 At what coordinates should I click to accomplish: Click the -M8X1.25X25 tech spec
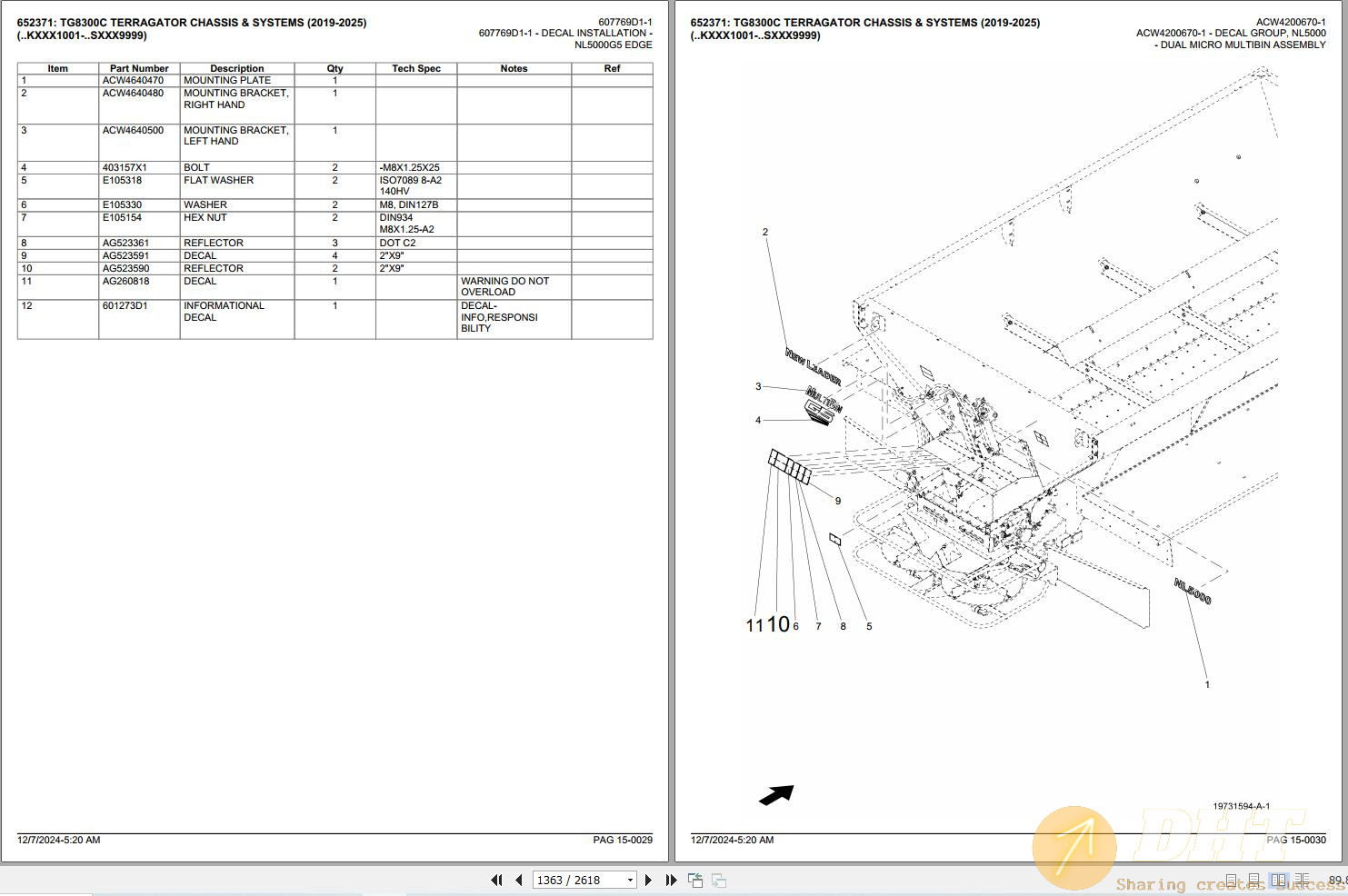point(409,167)
